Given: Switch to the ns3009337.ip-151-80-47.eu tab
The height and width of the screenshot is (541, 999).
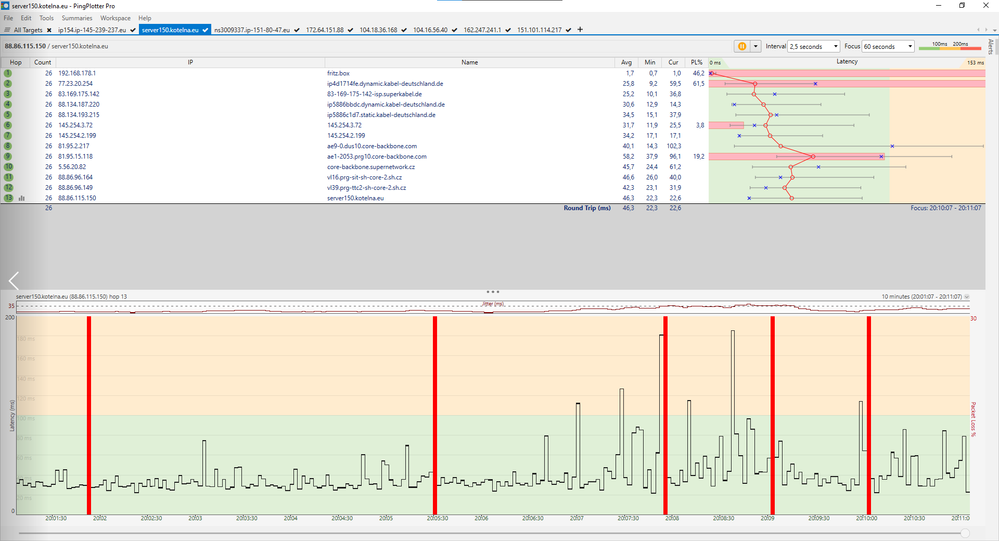Looking at the screenshot, I should click(252, 30).
